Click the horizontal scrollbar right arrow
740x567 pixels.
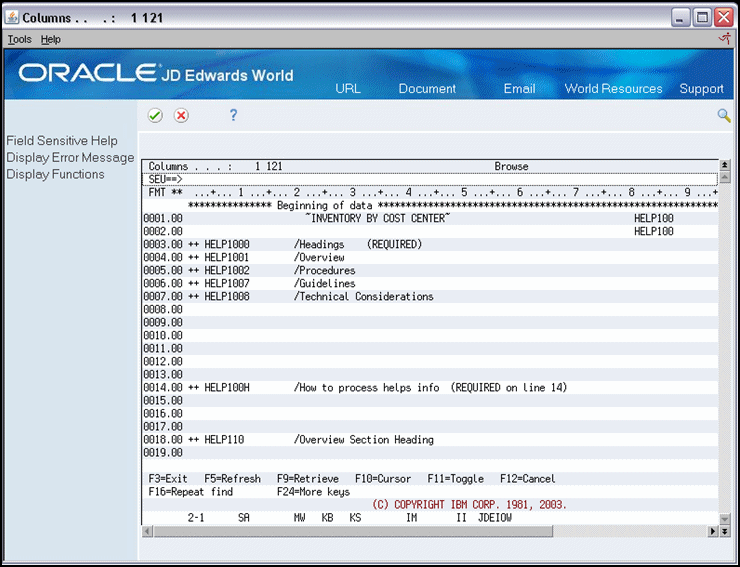pyautogui.click(x=713, y=531)
